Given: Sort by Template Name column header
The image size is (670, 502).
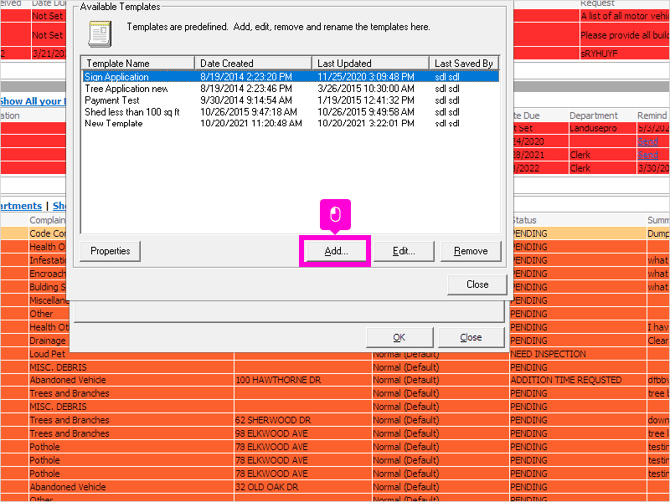Looking at the screenshot, I should [138, 63].
